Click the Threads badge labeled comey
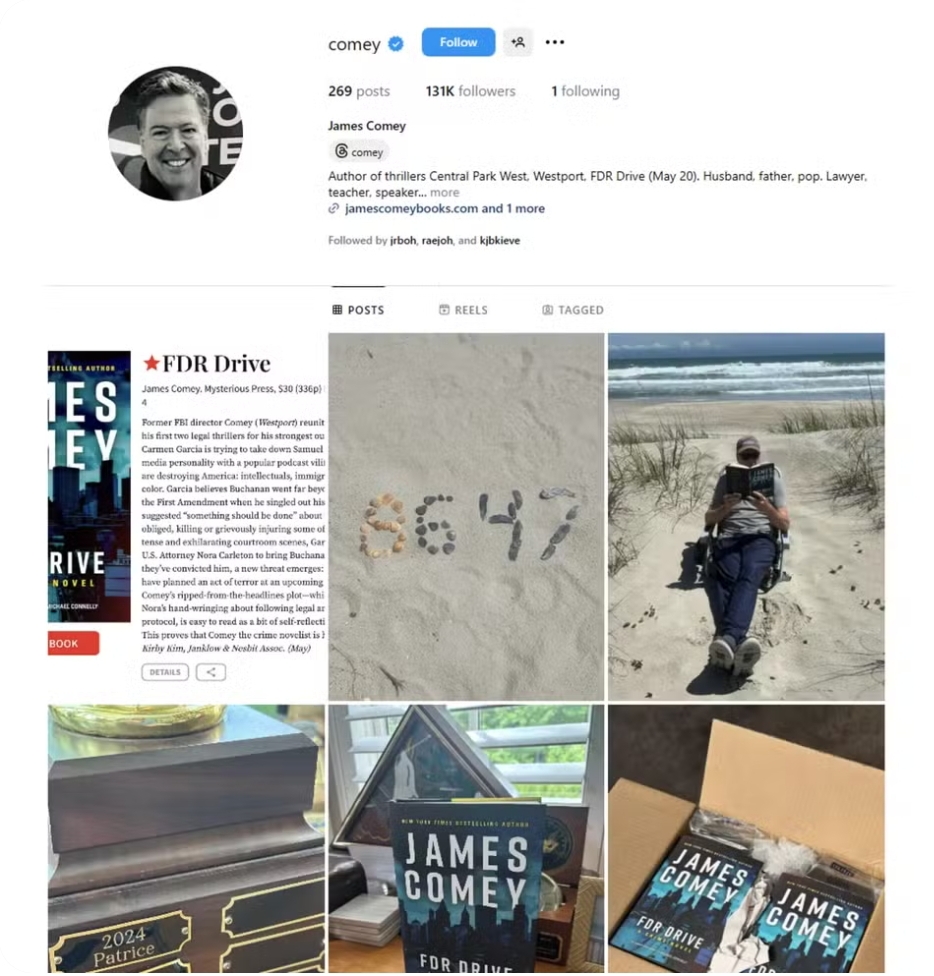The width and height of the screenshot is (934, 976). pos(358,152)
